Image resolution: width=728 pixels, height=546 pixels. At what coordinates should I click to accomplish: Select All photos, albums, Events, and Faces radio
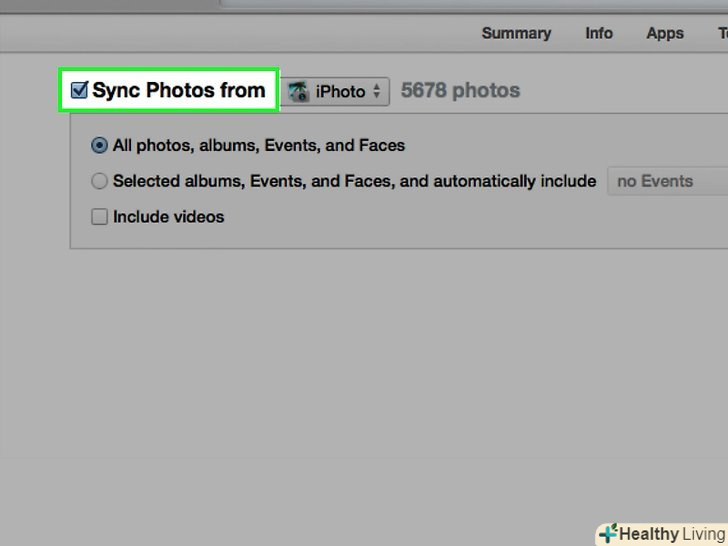click(99, 145)
